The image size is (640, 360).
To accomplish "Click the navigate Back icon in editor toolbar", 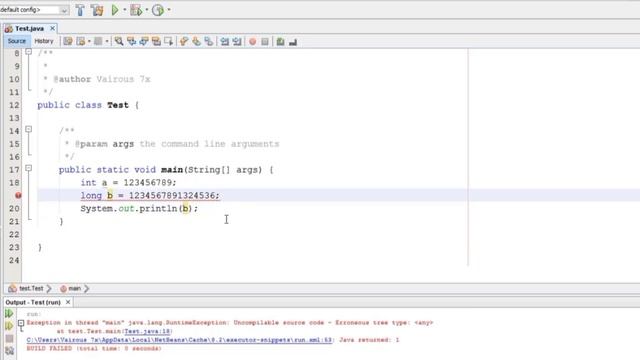I will pos(81,41).
